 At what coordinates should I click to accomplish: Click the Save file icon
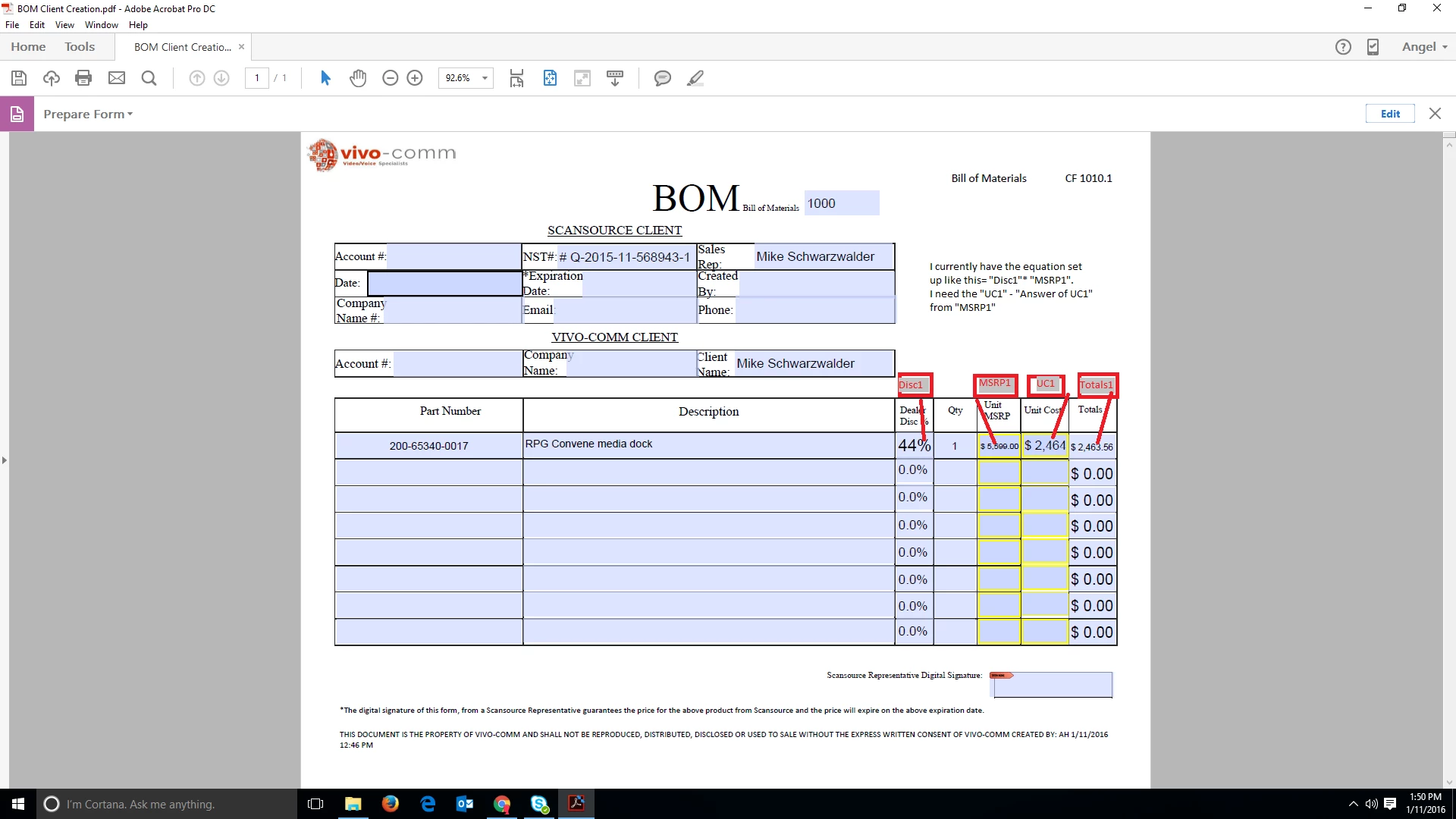pyautogui.click(x=19, y=78)
